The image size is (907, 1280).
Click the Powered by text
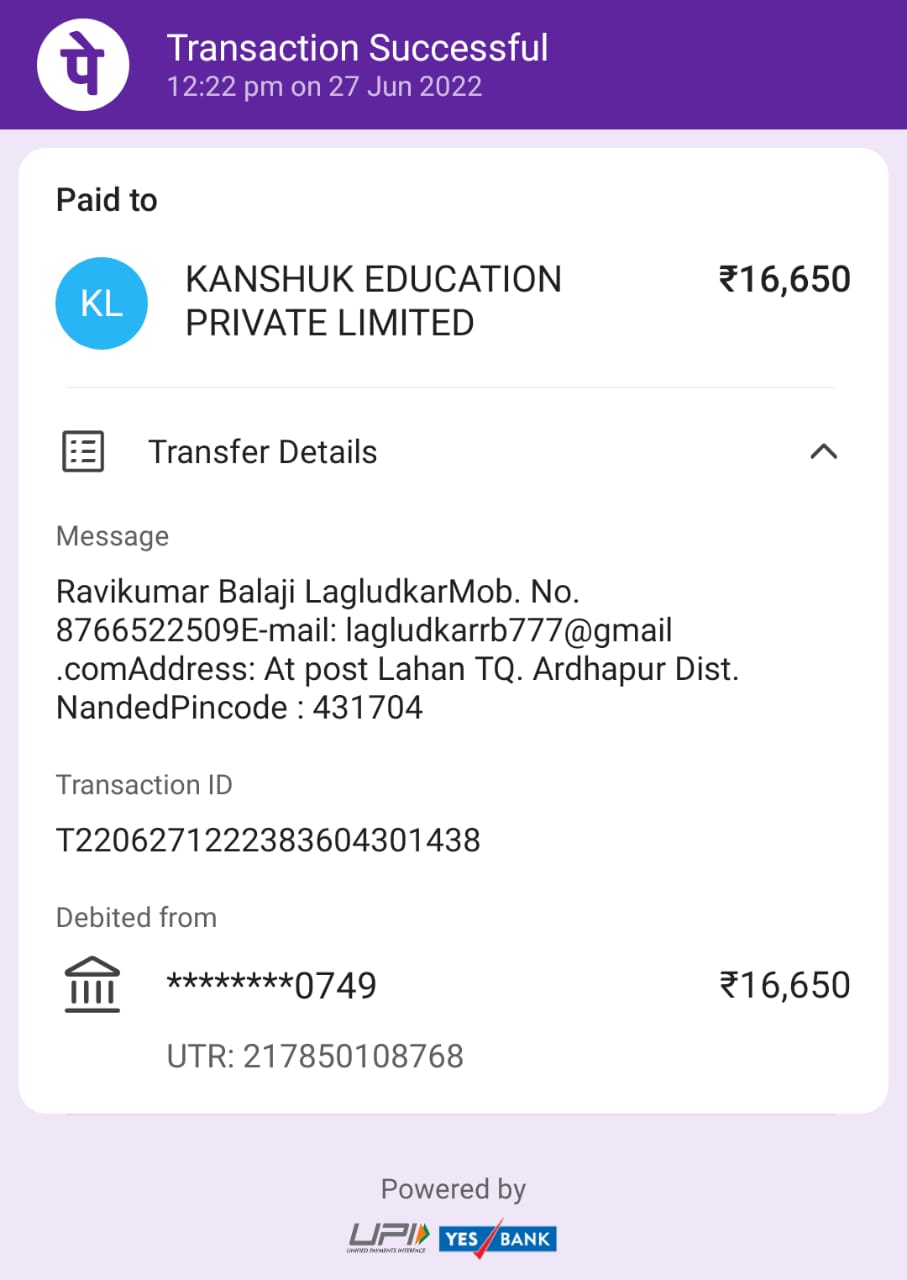click(x=453, y=1189)
